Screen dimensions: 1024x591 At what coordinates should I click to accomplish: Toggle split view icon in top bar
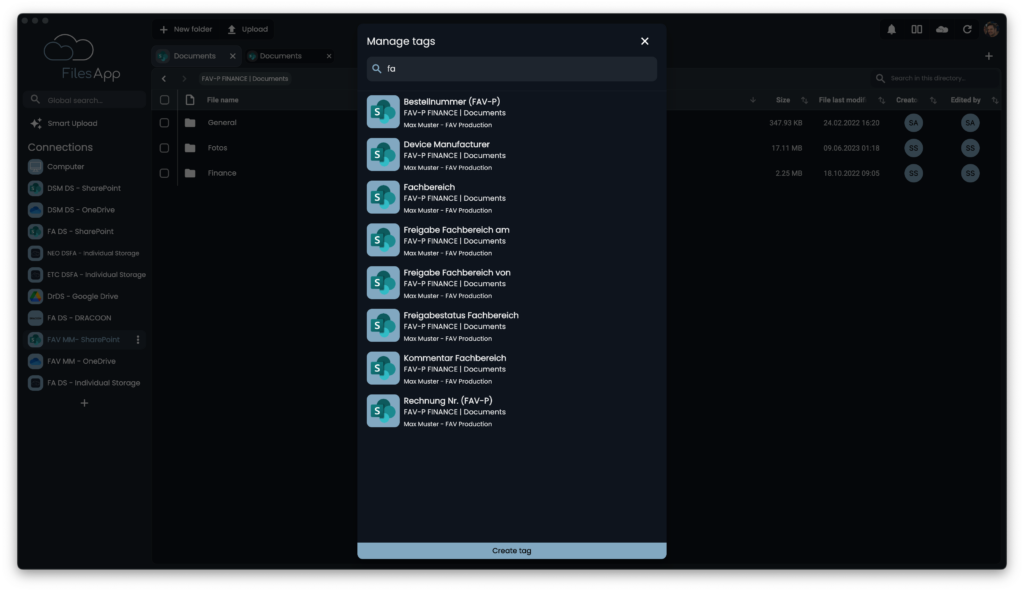tap(917, 29)
